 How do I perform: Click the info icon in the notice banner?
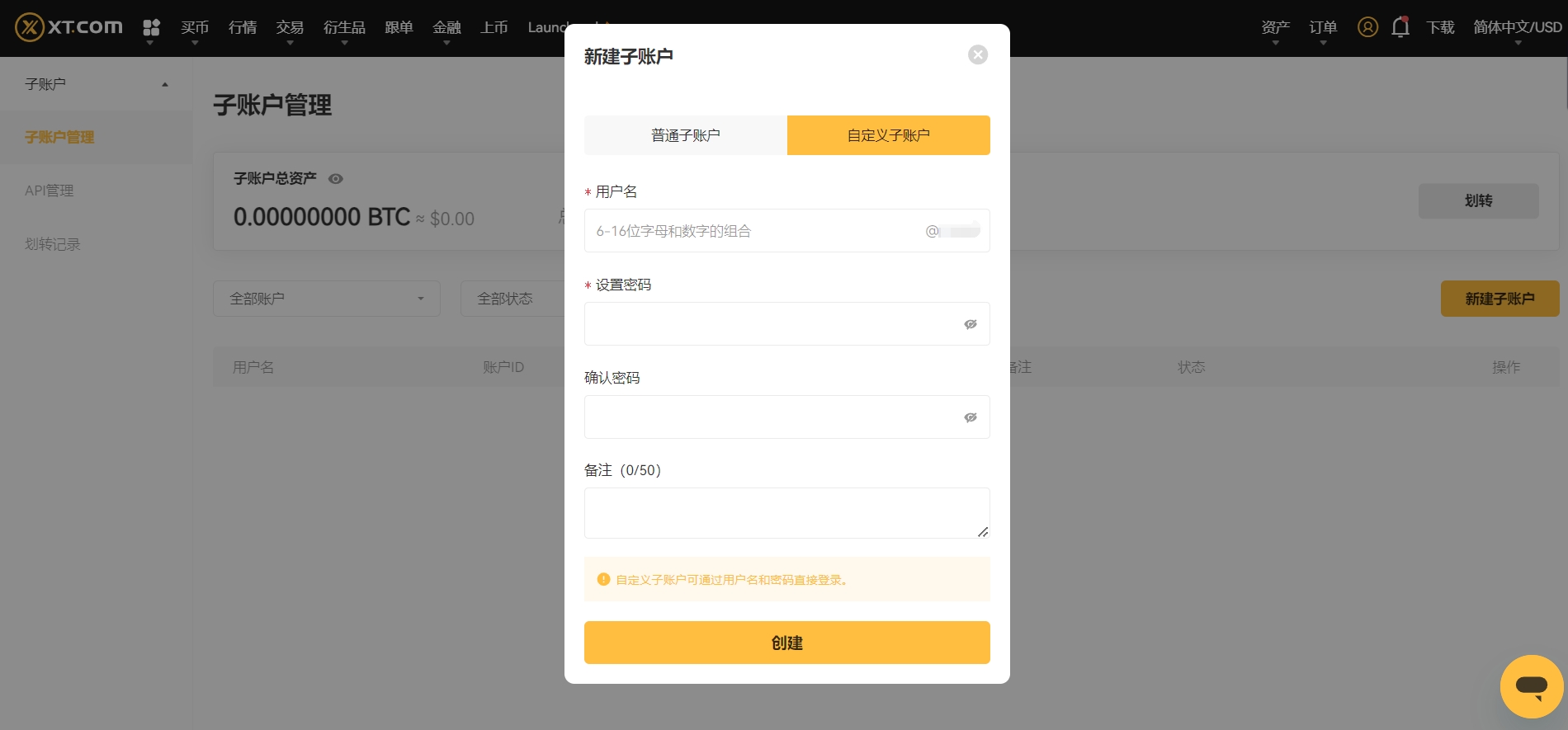pos(603,579)
